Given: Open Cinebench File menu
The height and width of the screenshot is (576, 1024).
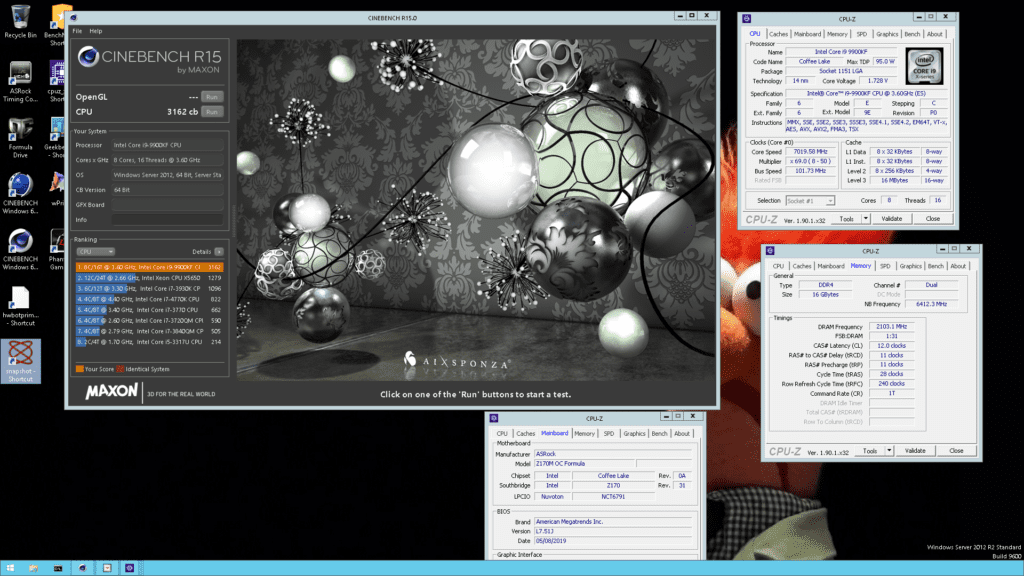Looking at the screenshot, I should pos(77,31).
